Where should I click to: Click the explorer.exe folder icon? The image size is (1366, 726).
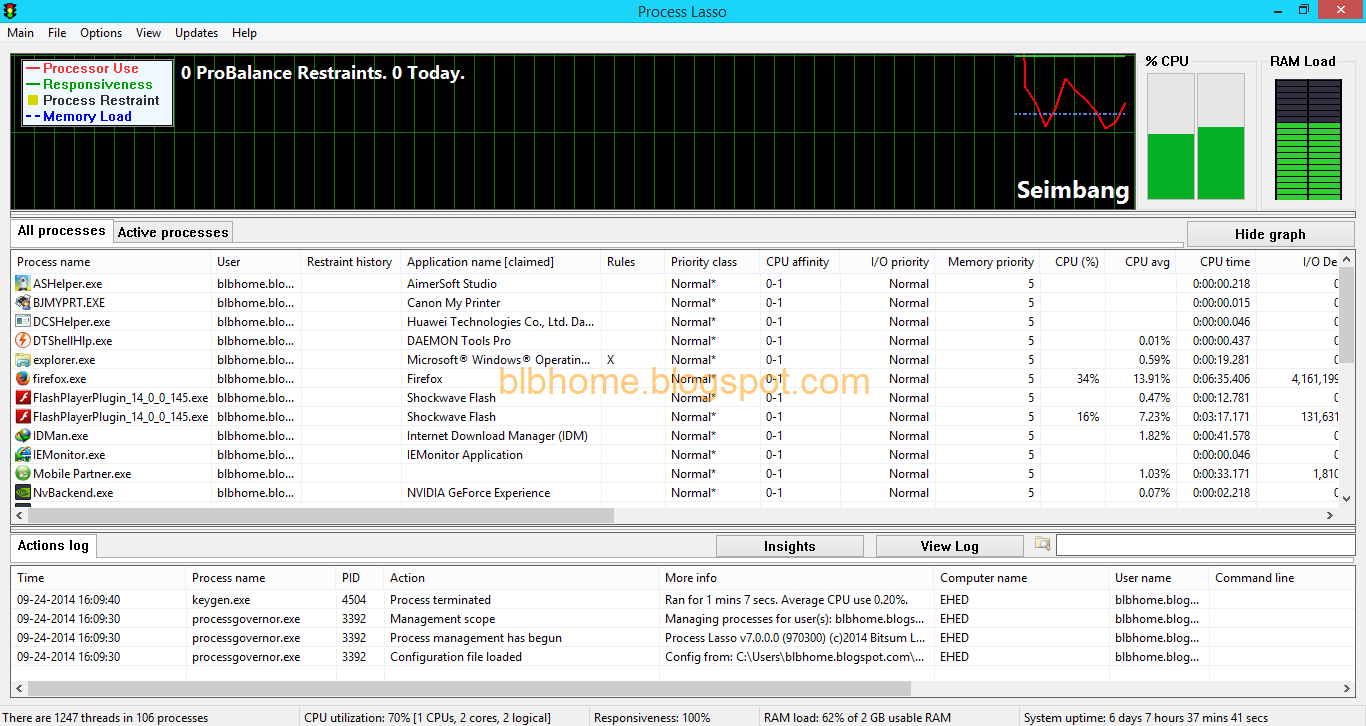23,360
